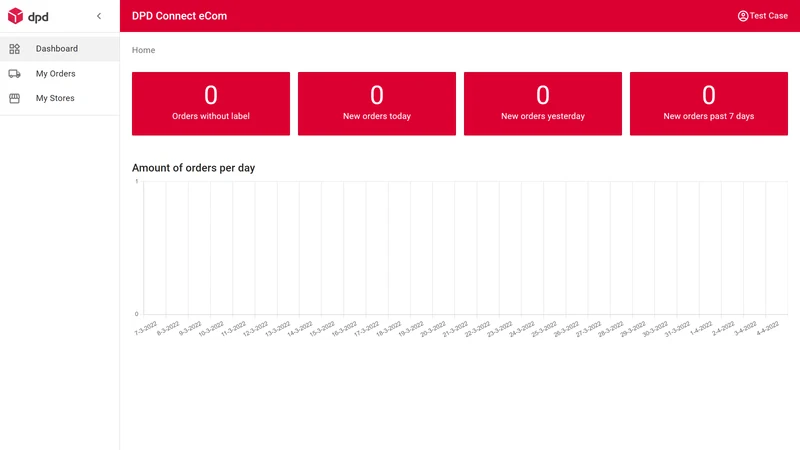Select the Orders without label card
The width and height of the screenshot is (800, 450).
pyautogui.click(x=211, y=104)
